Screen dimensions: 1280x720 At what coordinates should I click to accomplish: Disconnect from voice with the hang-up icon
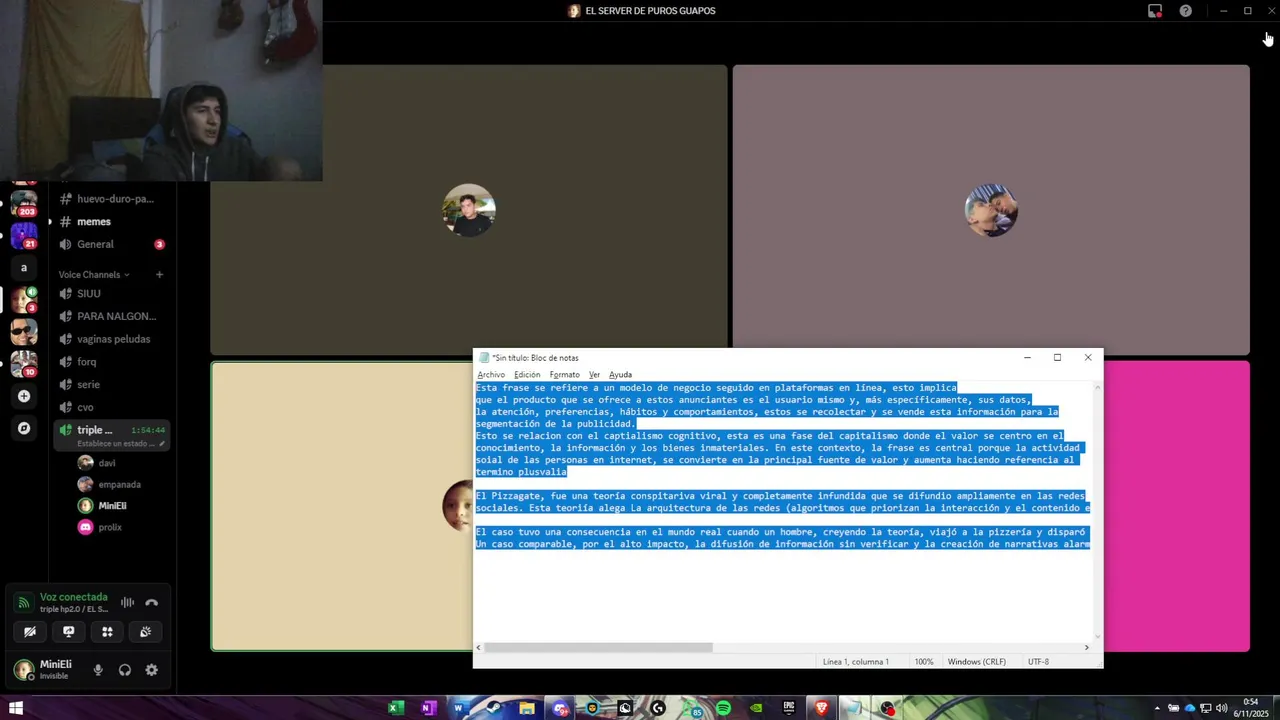click(152, 602)
